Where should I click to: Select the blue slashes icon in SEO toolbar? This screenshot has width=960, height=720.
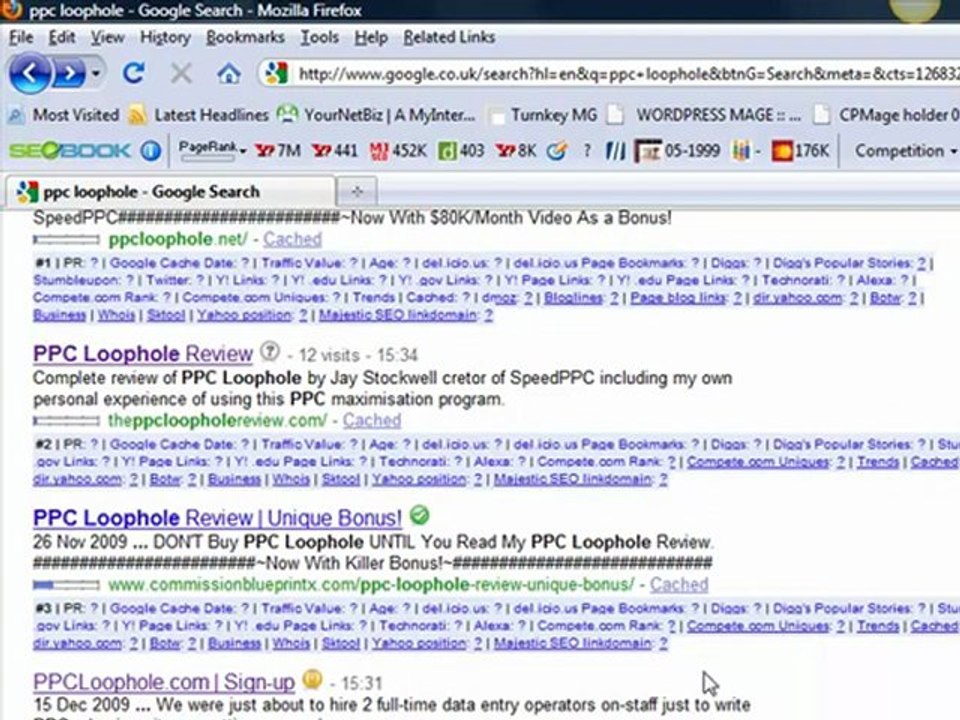pos(615,151)
